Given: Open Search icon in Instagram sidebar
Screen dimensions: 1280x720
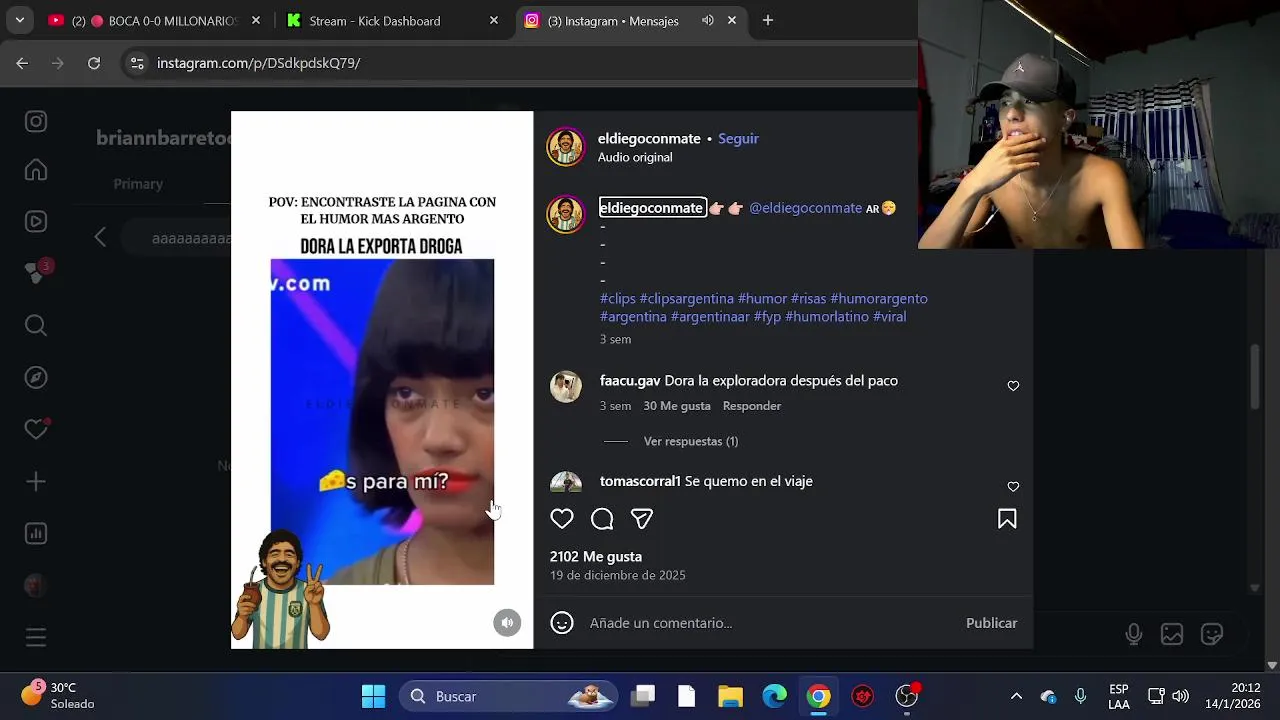Looking at the screenshot, I should [x=36, y=325].
